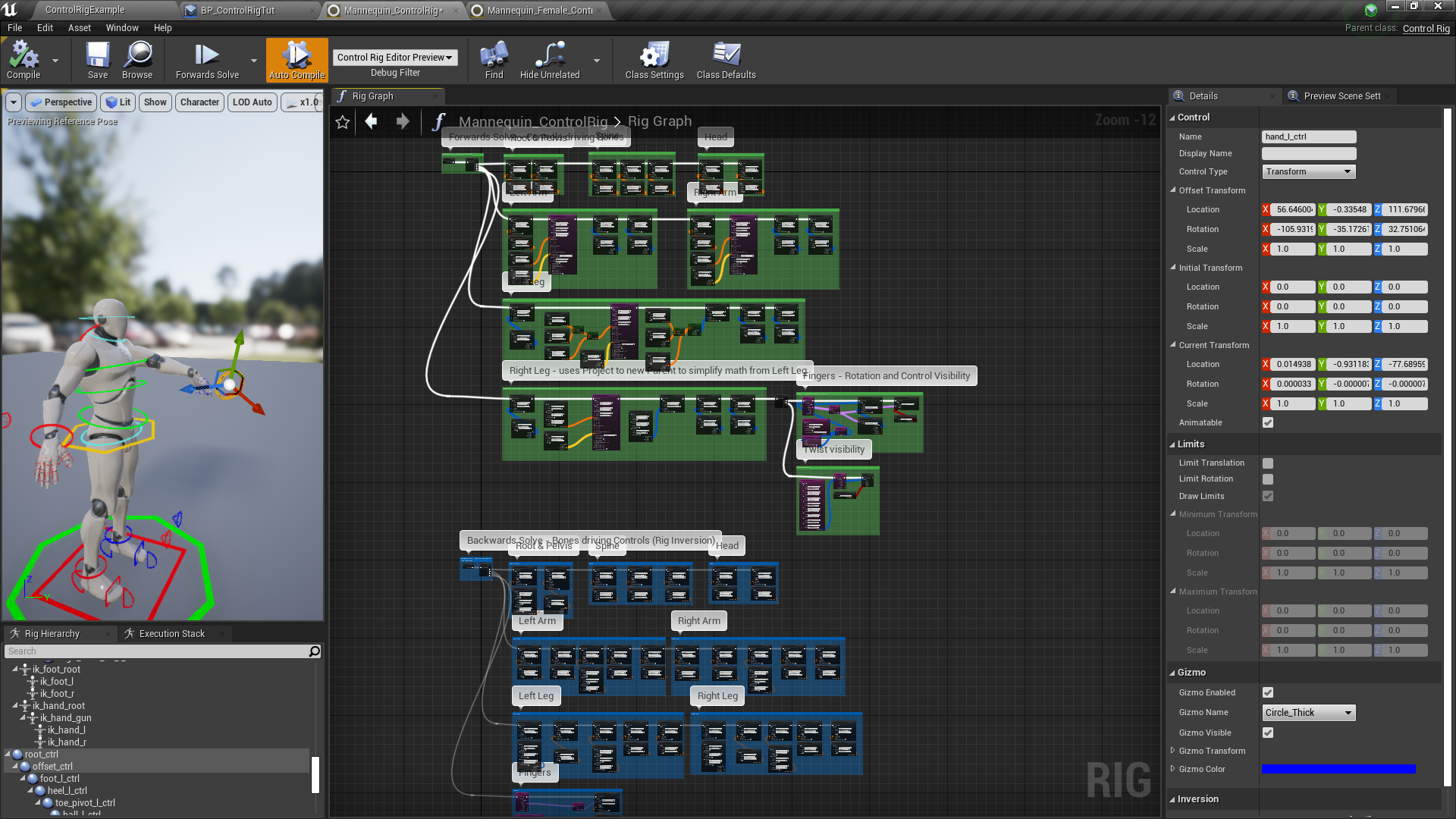Click the source control status icon

(1371, 10)
